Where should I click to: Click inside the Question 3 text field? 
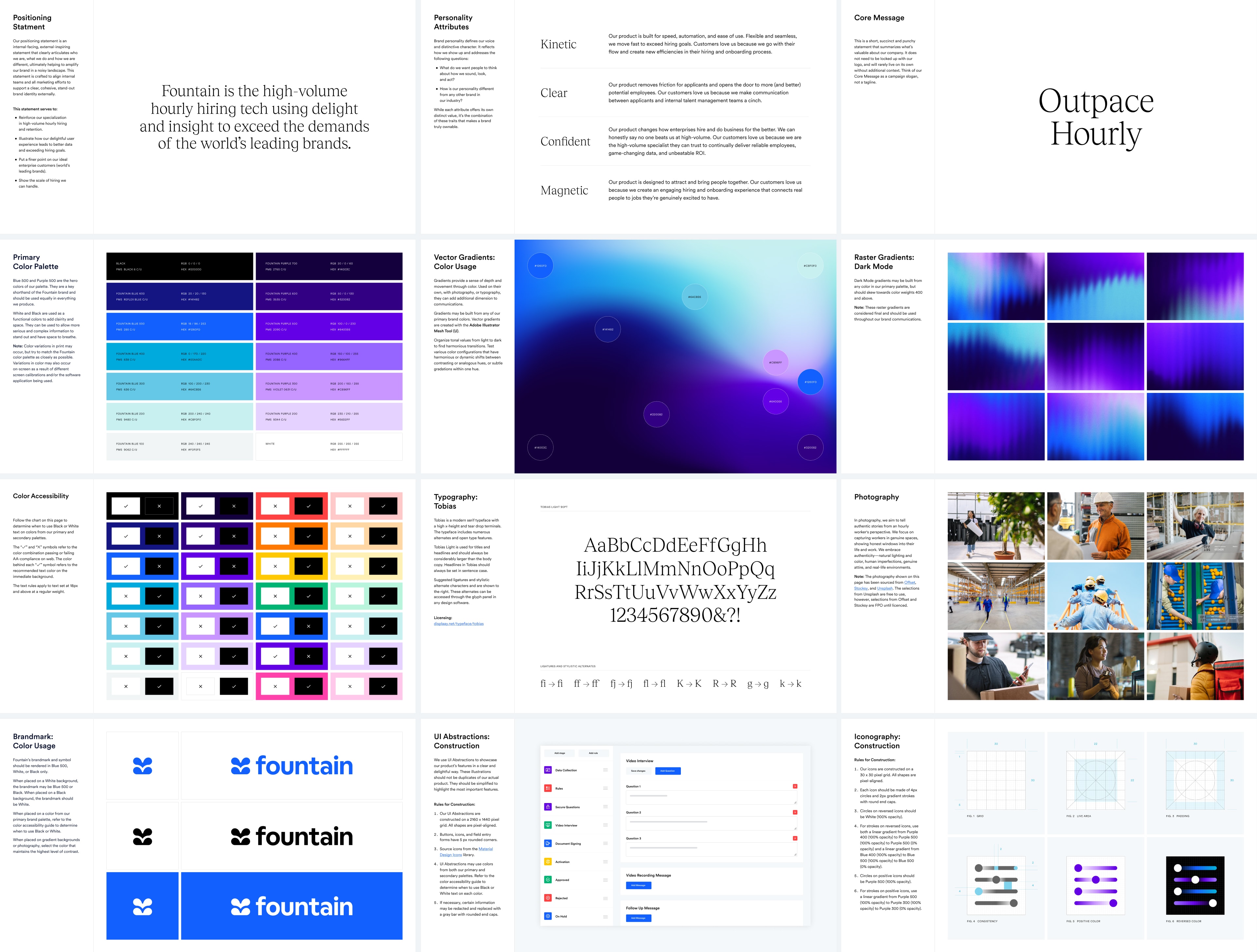click(x=711, y=849)
